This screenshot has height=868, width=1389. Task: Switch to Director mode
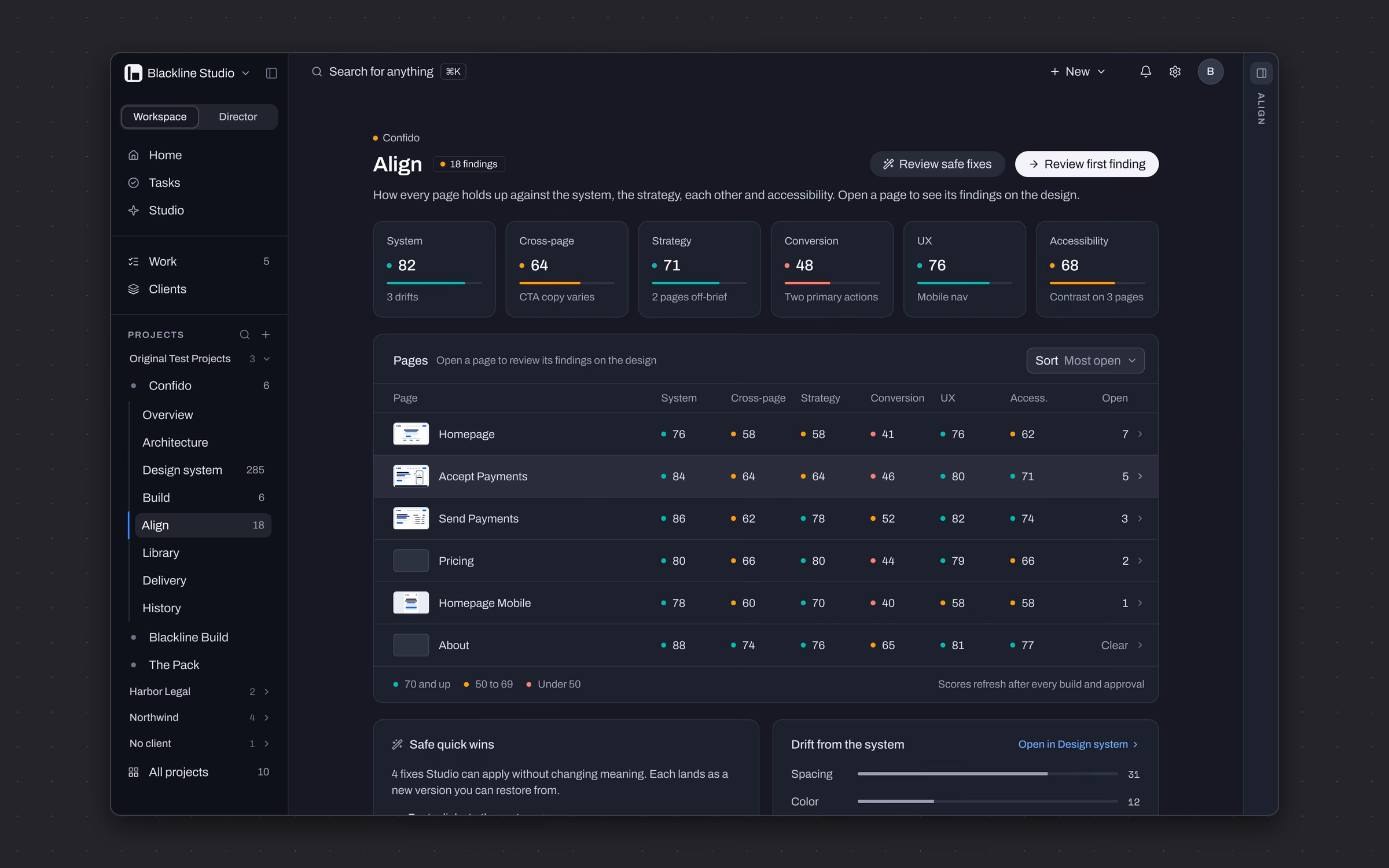(238, 117)
